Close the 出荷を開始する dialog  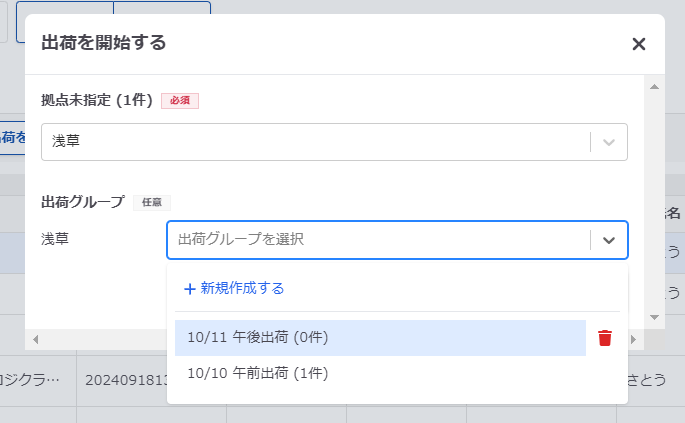click(639, 44)
